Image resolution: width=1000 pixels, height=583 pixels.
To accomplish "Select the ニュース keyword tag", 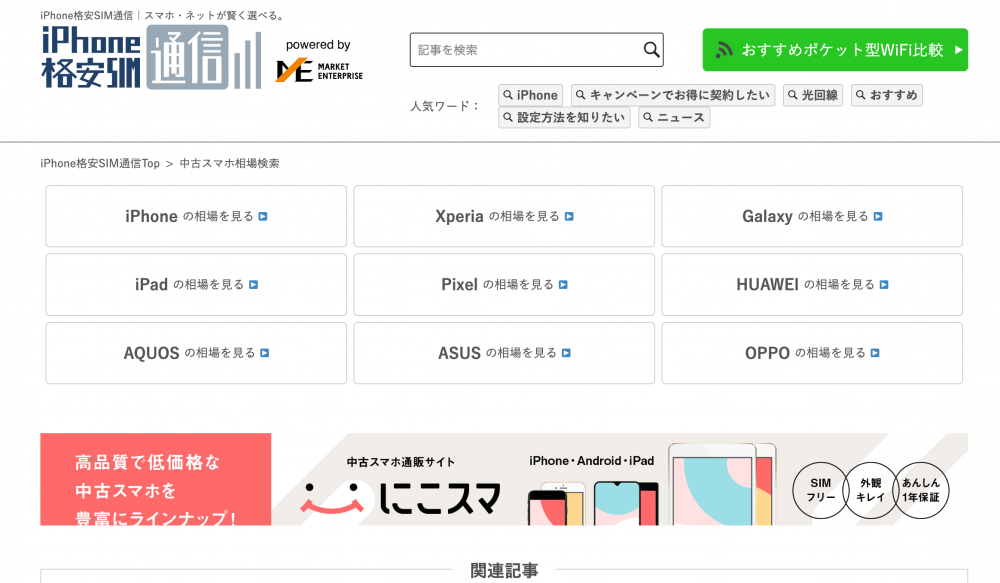I will (674, 117).
